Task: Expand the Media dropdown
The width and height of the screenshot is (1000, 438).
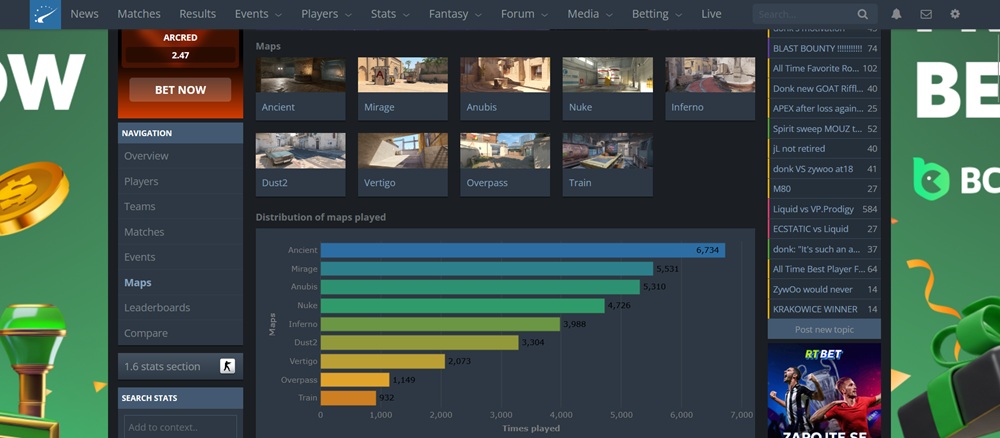Action: [x=591, y=14]
